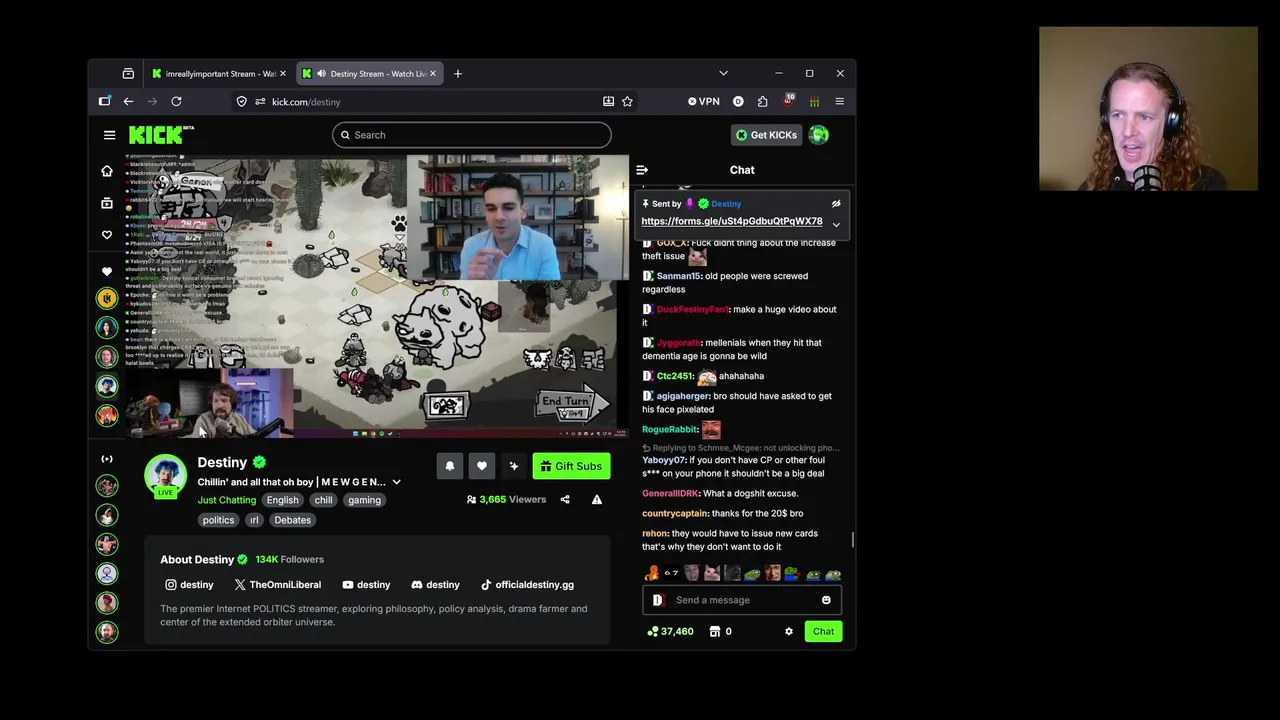Click the rehon chat username

654,534
